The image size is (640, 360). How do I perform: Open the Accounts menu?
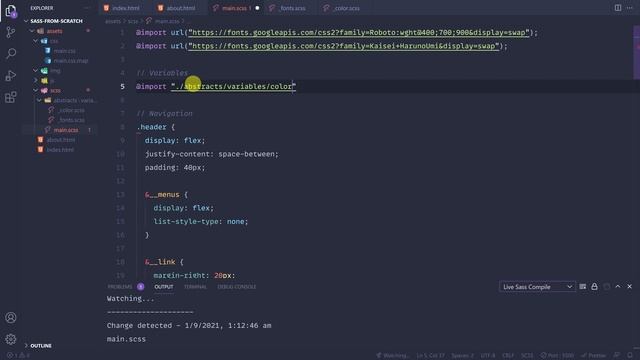pos(11,318)
